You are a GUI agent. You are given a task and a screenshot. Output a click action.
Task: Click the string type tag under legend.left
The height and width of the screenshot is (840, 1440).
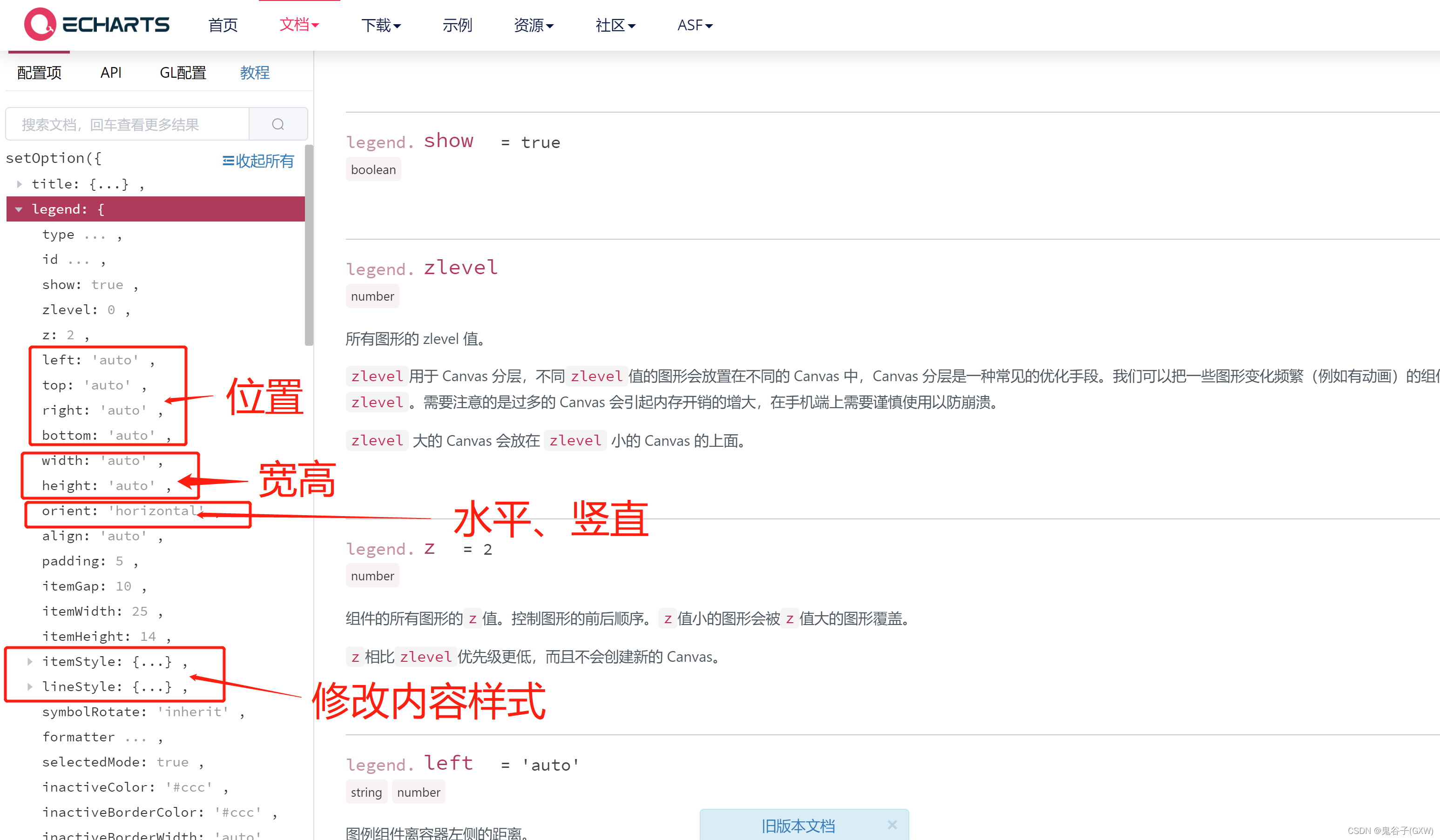click(366, 792)
